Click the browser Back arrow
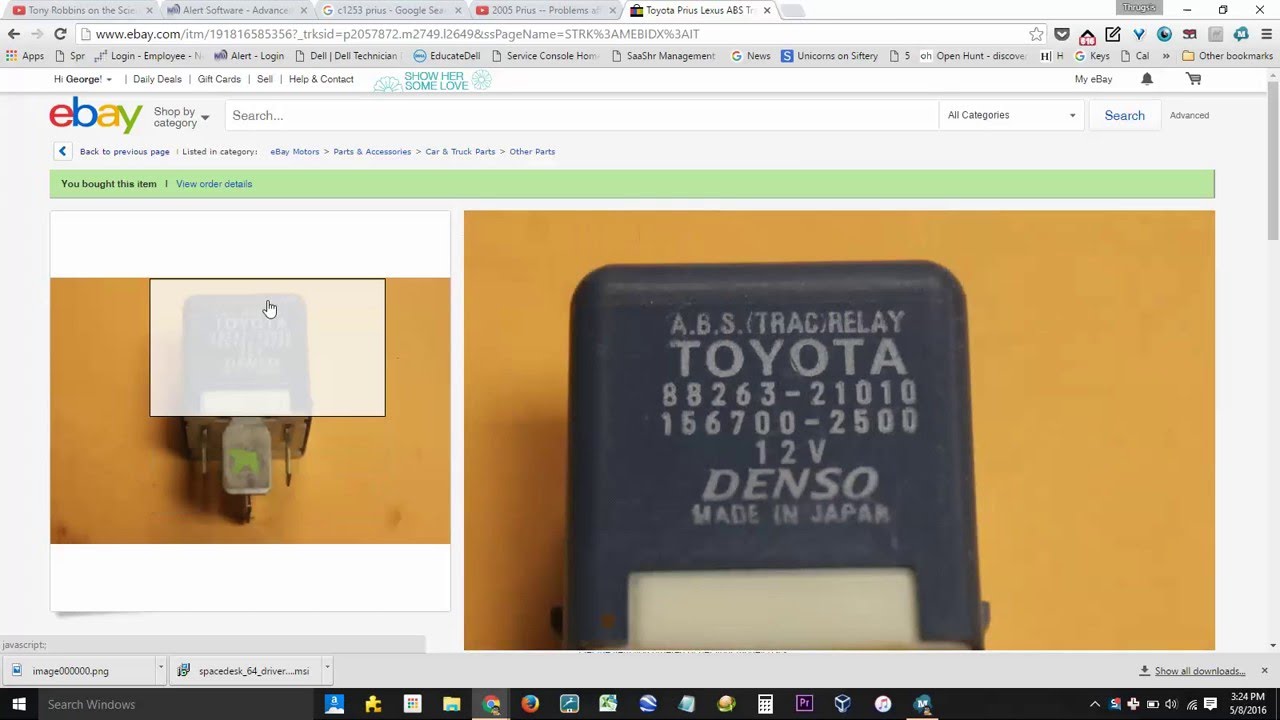Screen dimensions: 1280x720 (14, 34)
